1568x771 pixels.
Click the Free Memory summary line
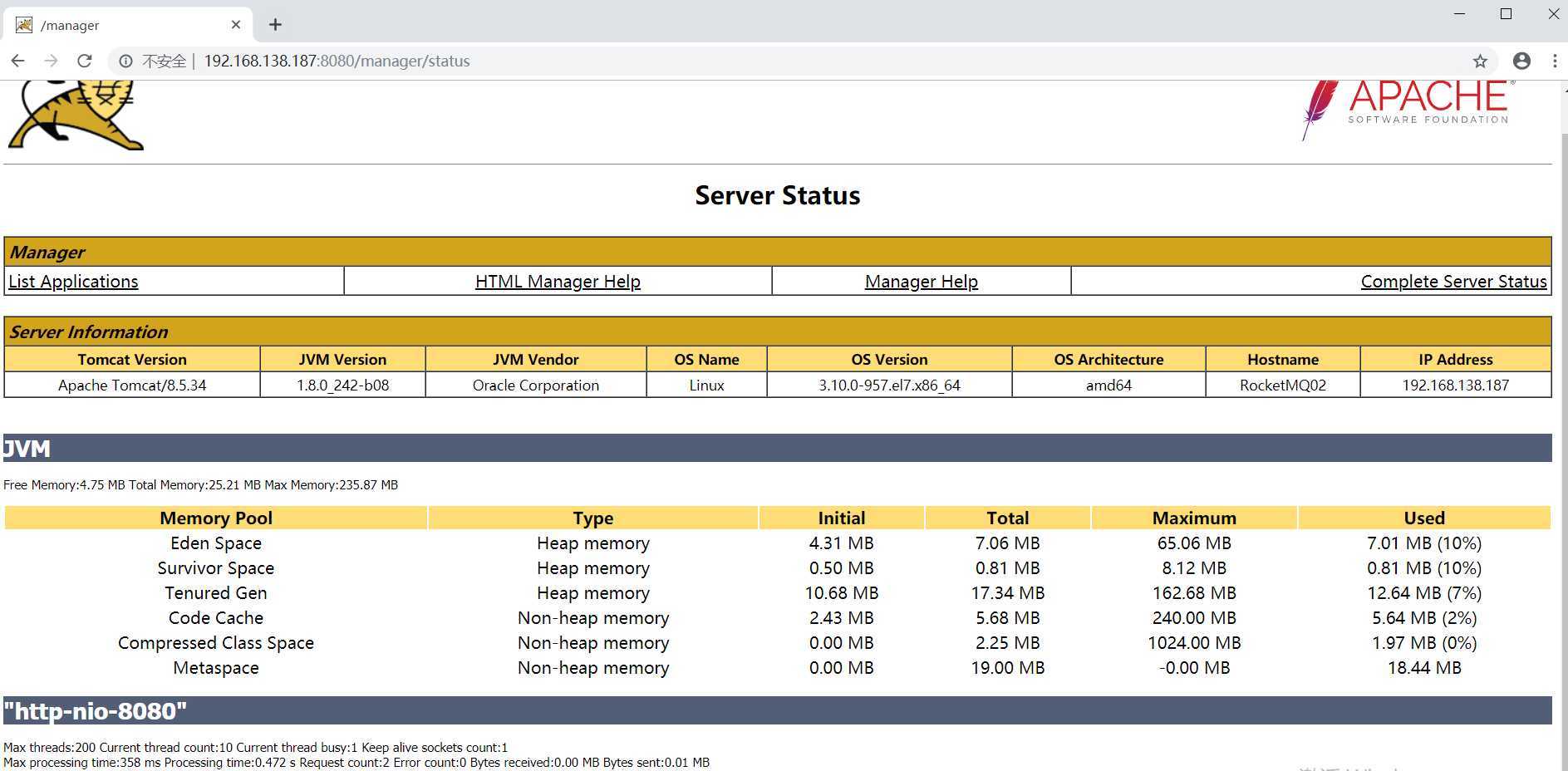pos(200,485)
